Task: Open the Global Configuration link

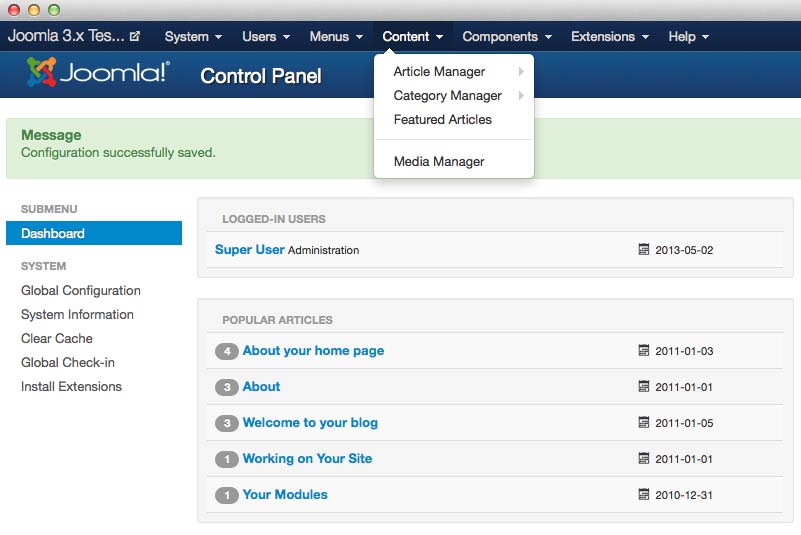Action: coord(81,291)
